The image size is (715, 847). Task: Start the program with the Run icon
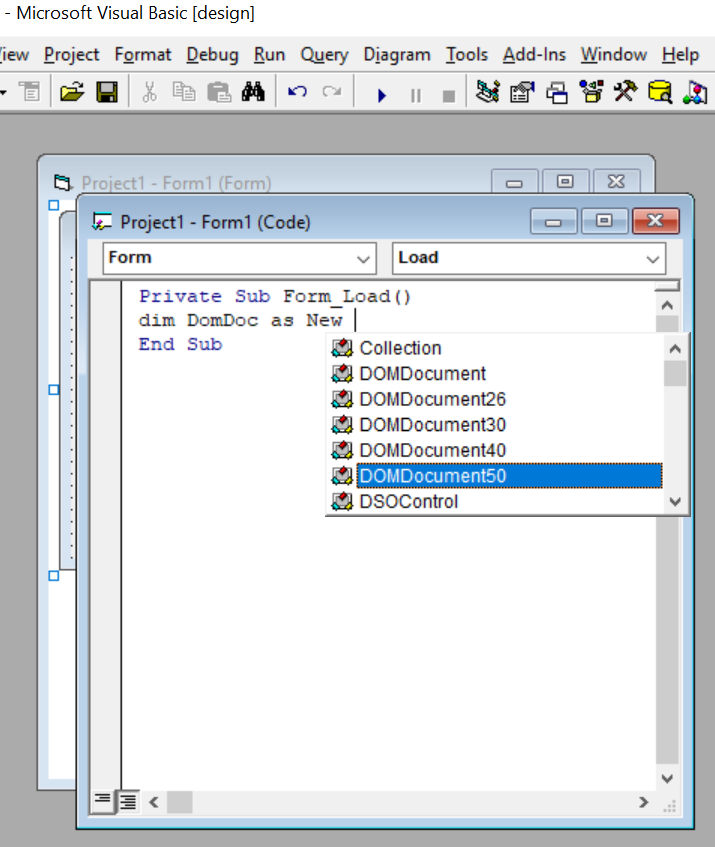coord(382,96)
